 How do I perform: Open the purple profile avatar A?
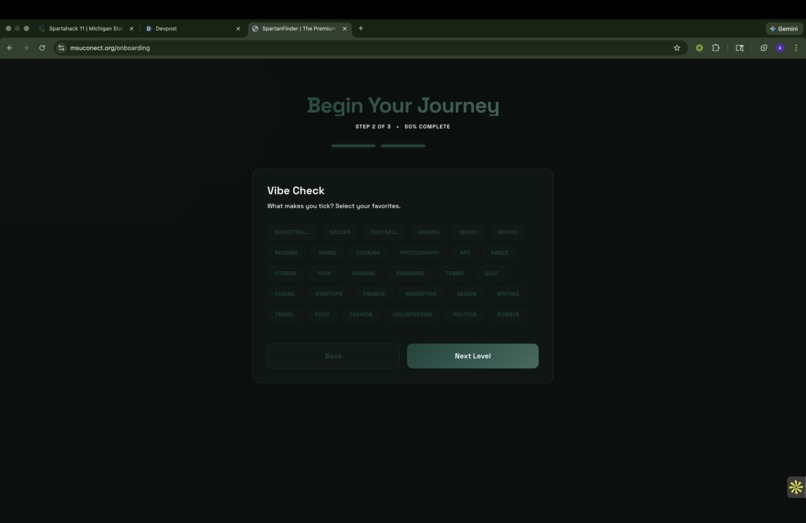(x=780, y=48)
